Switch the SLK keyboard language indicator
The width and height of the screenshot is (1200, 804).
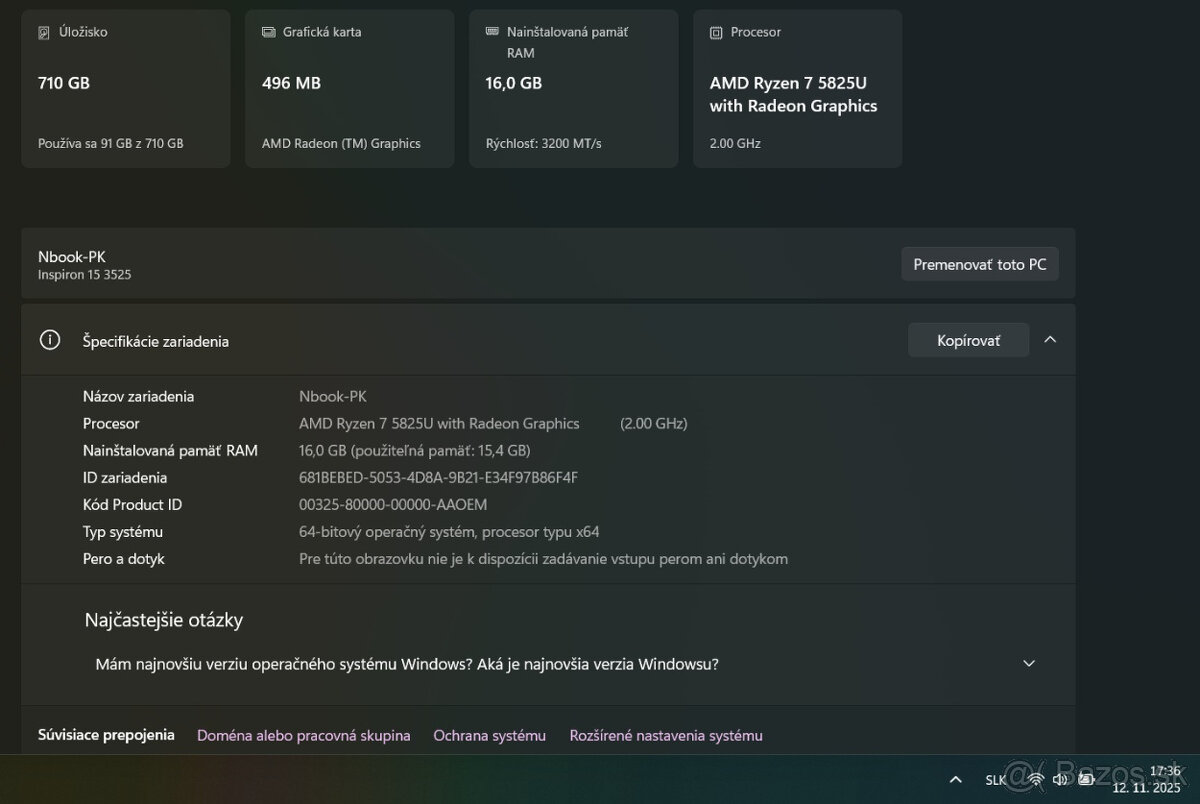(996, 780)
